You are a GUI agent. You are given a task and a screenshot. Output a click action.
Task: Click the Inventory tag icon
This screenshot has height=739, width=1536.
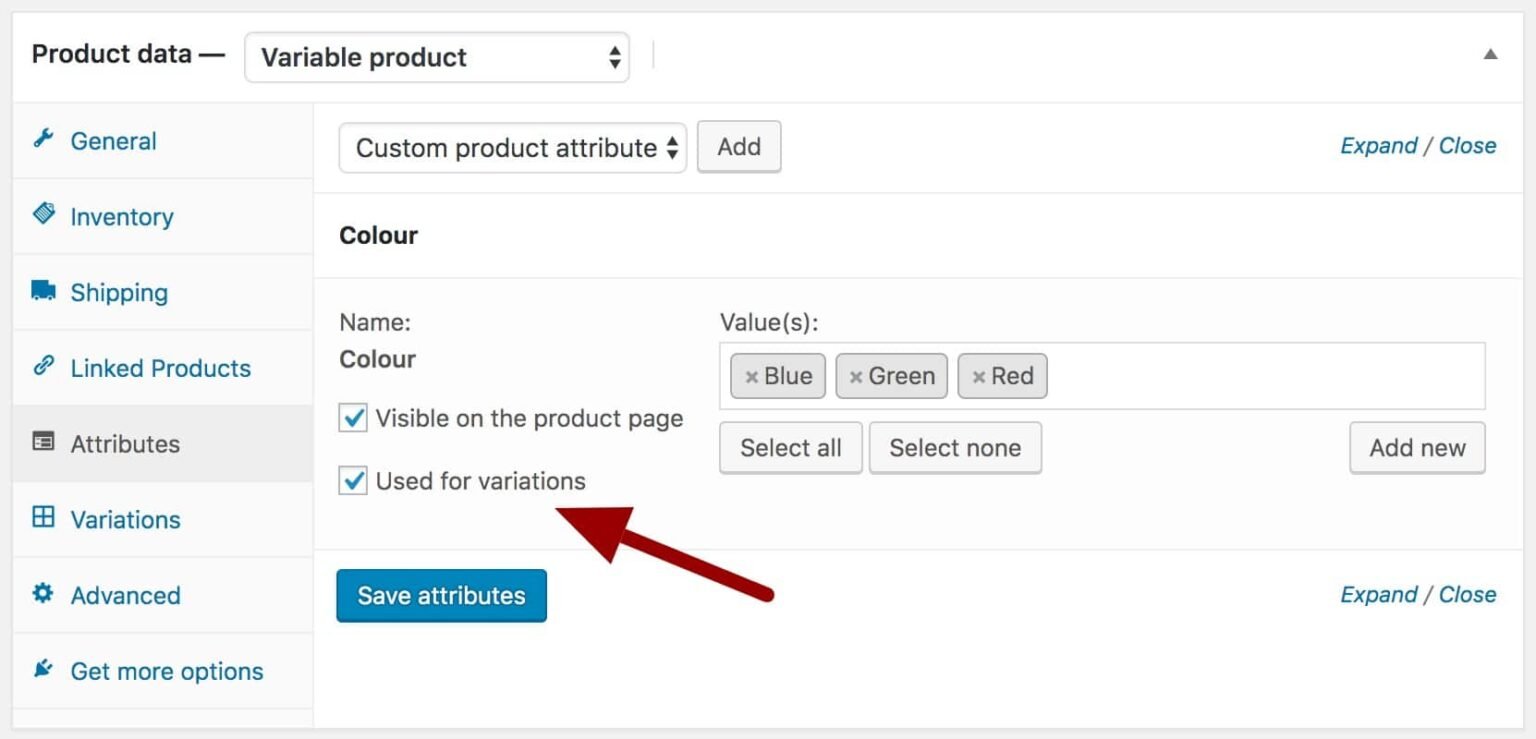tap(42, 216)
